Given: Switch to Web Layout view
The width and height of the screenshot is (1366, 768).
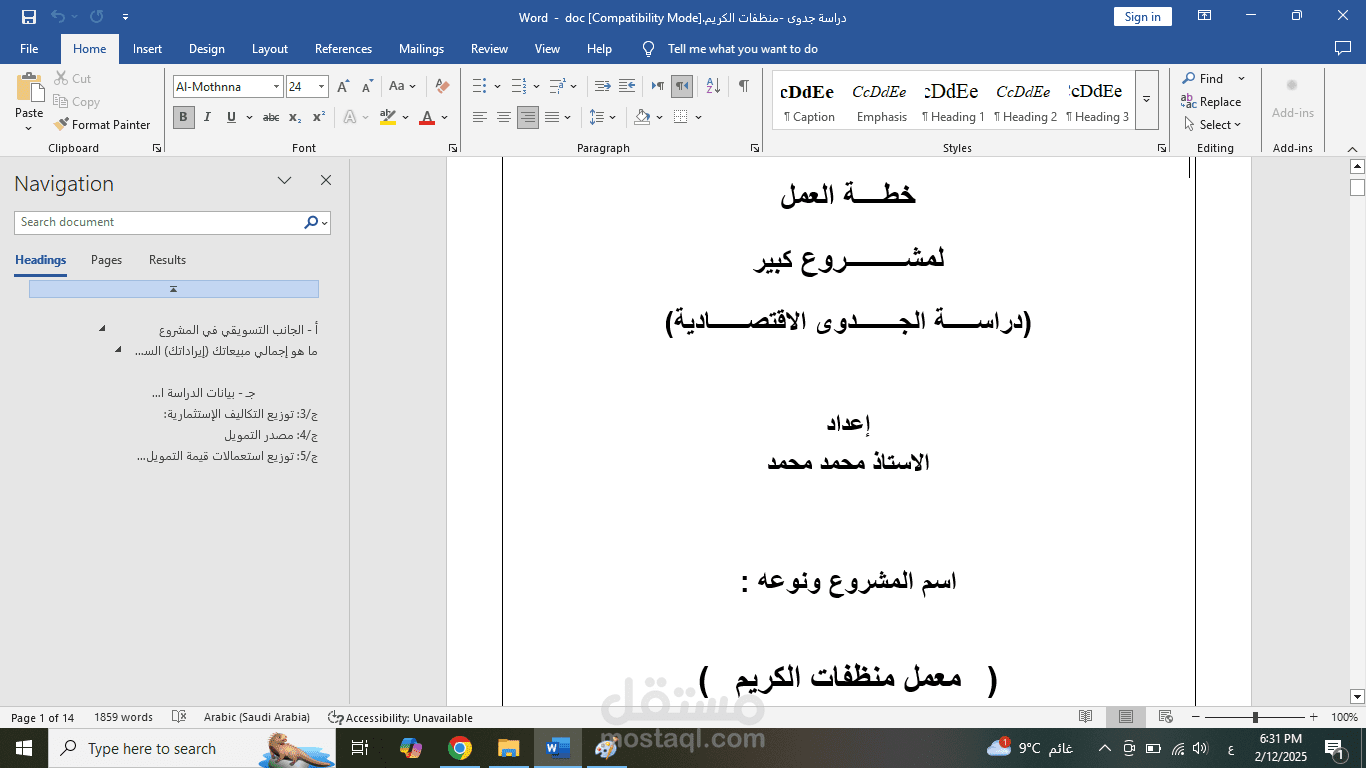Looking at the screenshot, I should 1165,717.
